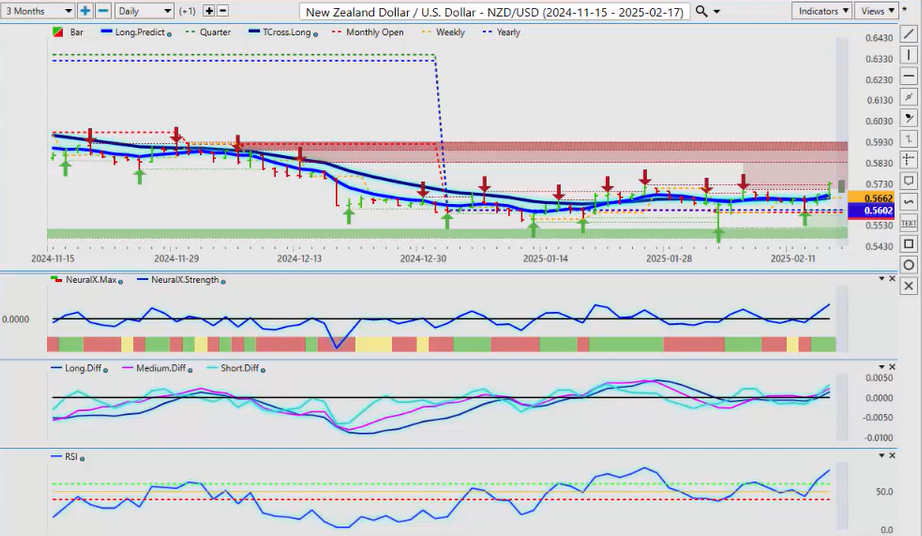This screenshot has width=922, height=536.
Task: Open the Indicators menu
Action: tap(821, 11)
